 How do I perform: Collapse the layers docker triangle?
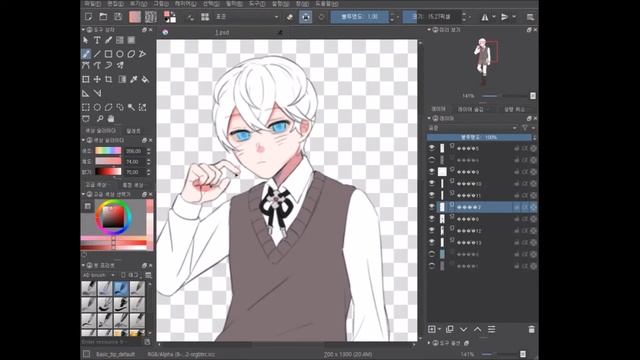click(x=429, y=118)
